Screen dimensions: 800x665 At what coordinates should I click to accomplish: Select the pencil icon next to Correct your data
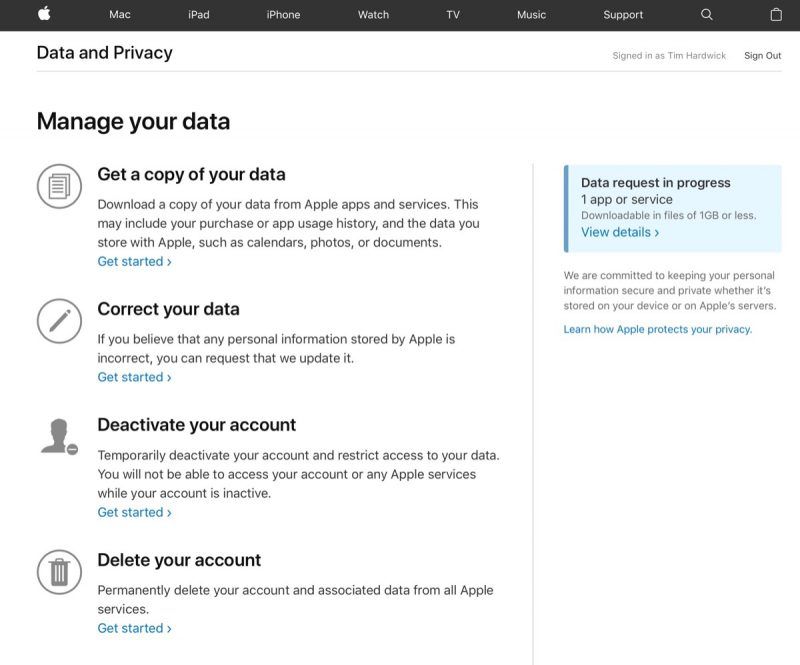(60, 321)
